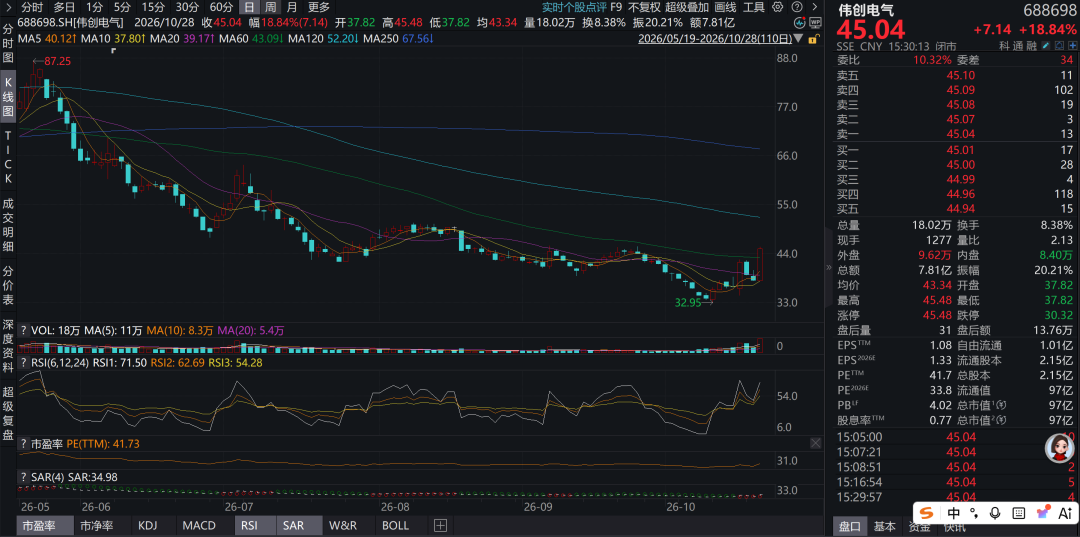Click the Ai icon on the input bar
The height and width of the screenshot is (537, 1080).
[x=1065, y=513]
